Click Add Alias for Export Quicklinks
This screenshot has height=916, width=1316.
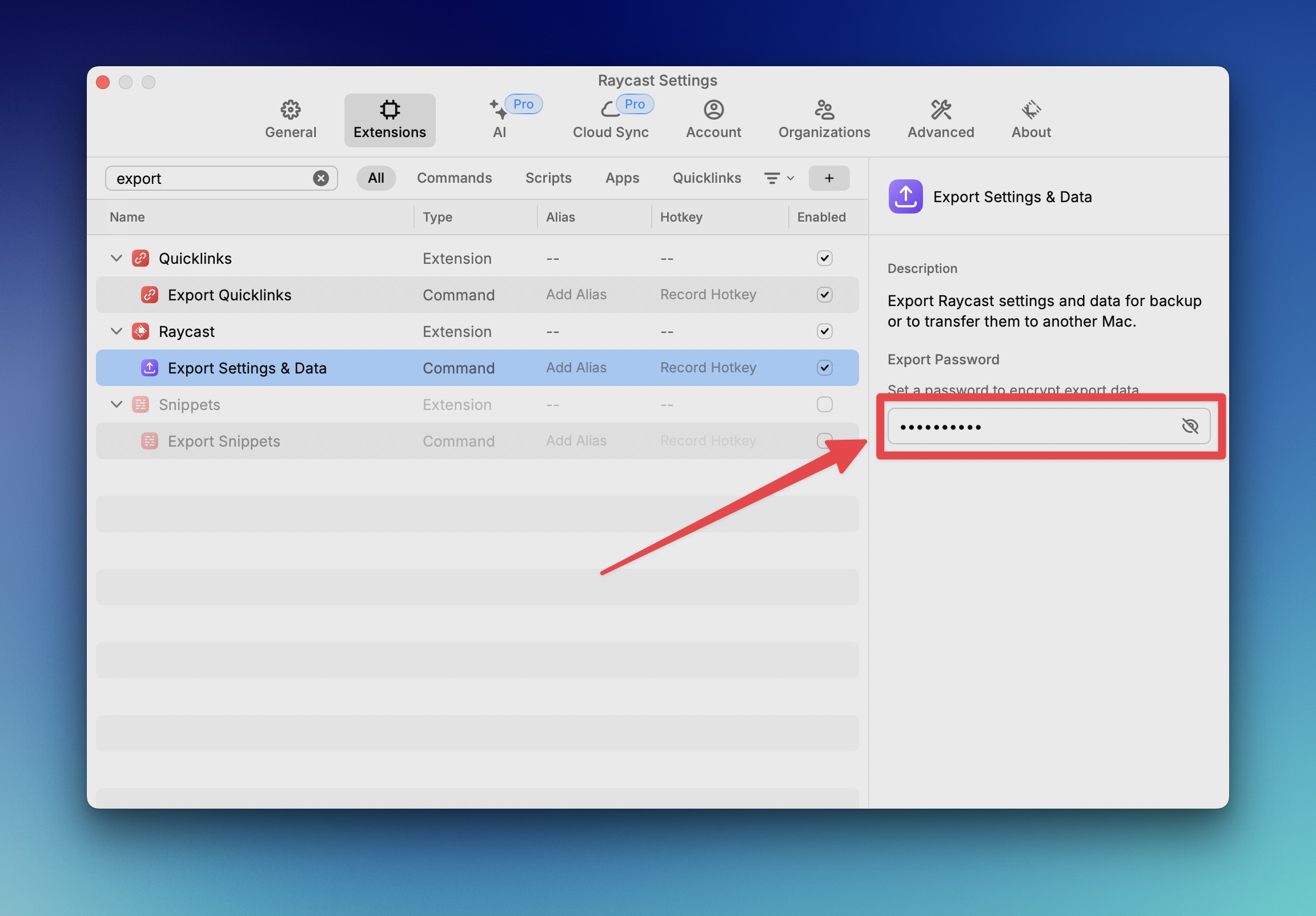[x=576, y=295]
